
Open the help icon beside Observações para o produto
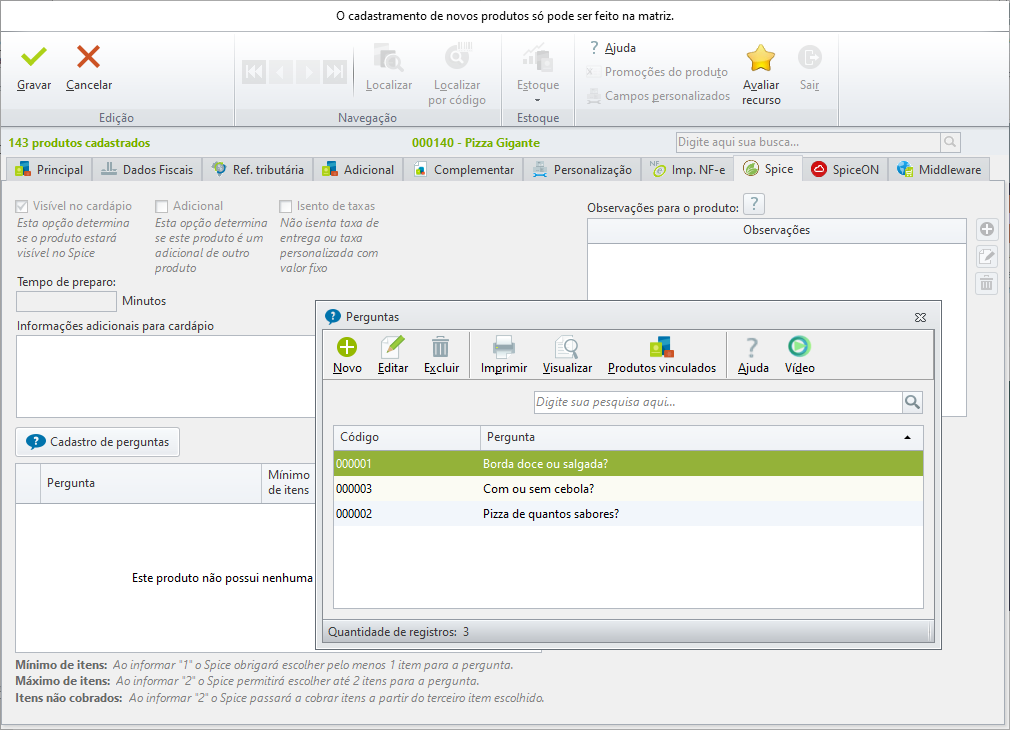[754, 204]
